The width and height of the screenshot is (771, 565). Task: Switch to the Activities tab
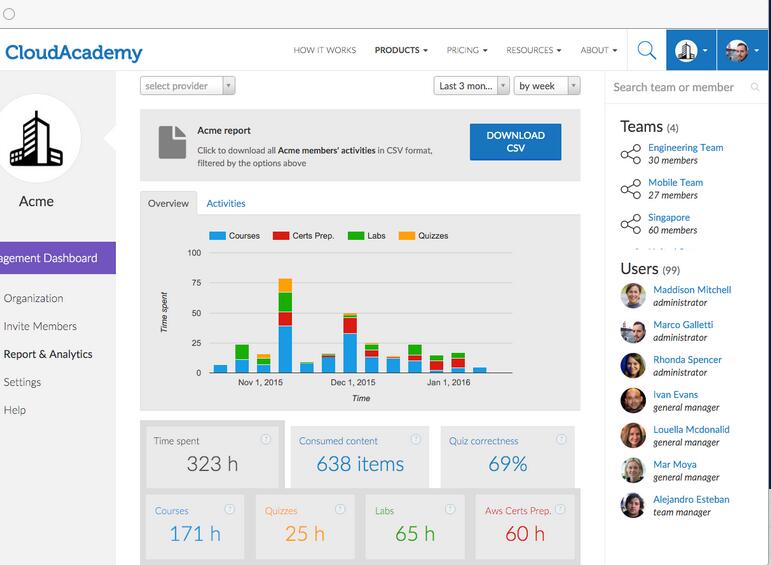tap(226, 203)
